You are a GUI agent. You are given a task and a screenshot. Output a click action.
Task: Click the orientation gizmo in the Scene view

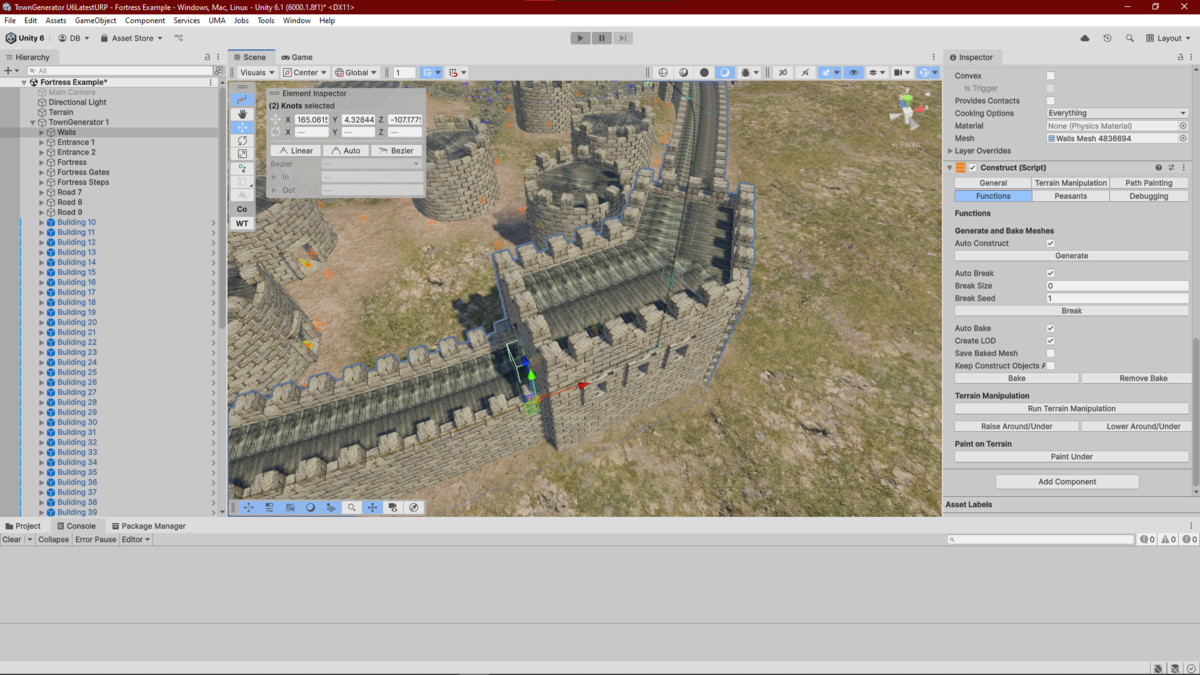[x=907, y=110]
